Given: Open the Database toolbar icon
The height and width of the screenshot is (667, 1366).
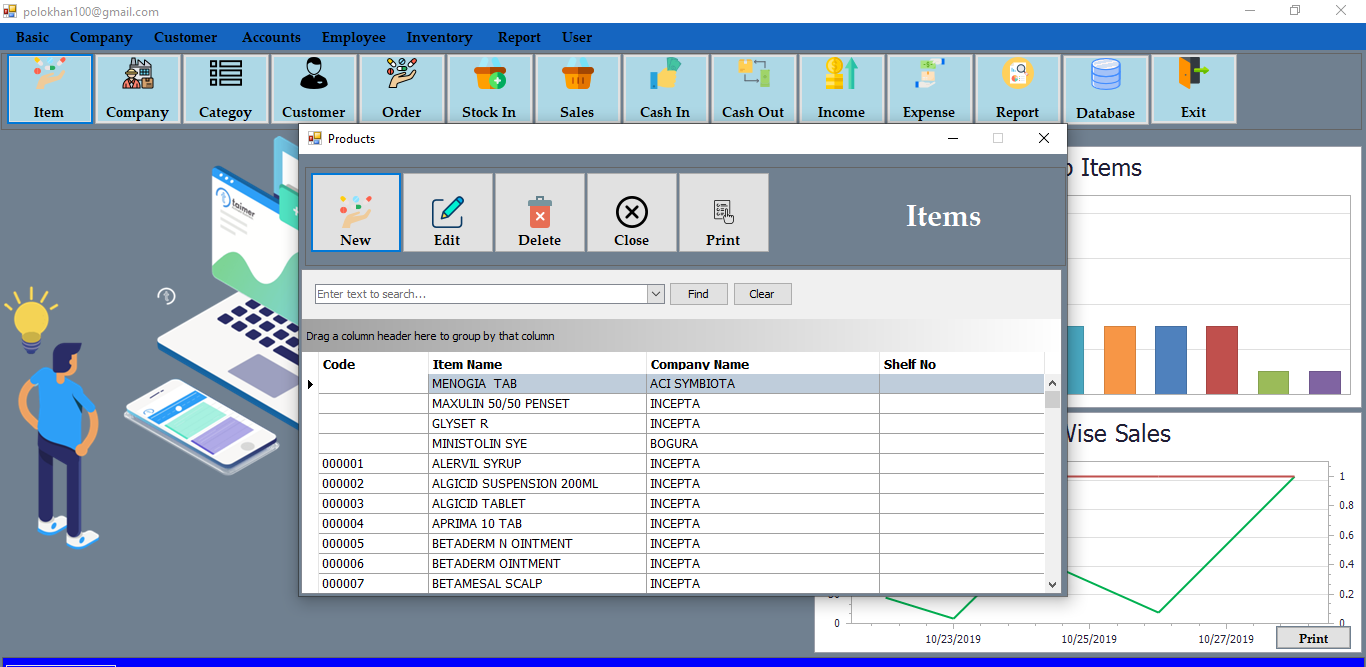Looking at the screenshot, I should pos(1105,89).
